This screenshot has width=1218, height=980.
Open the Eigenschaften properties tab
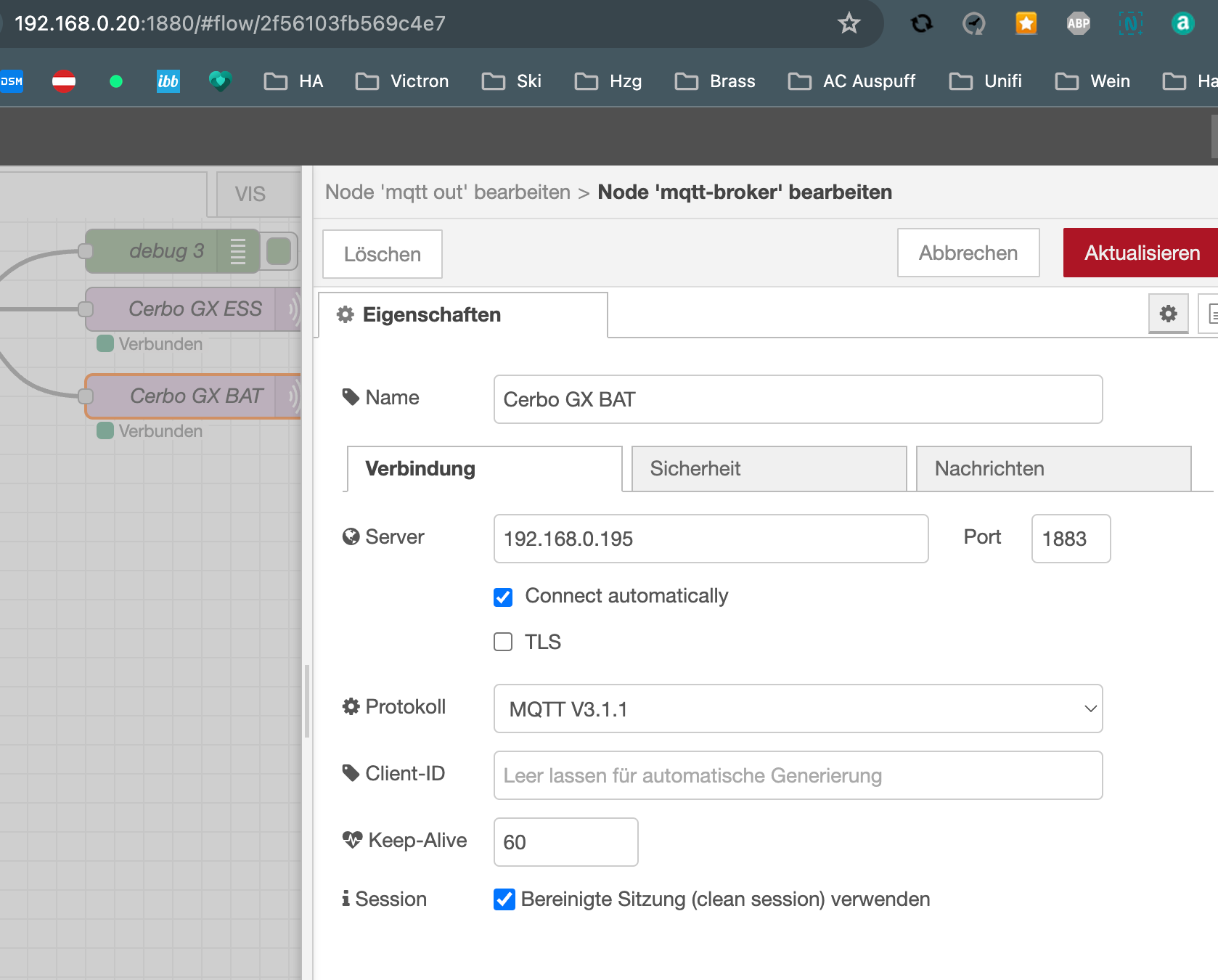pyautogui.click(x=462, y=315)
